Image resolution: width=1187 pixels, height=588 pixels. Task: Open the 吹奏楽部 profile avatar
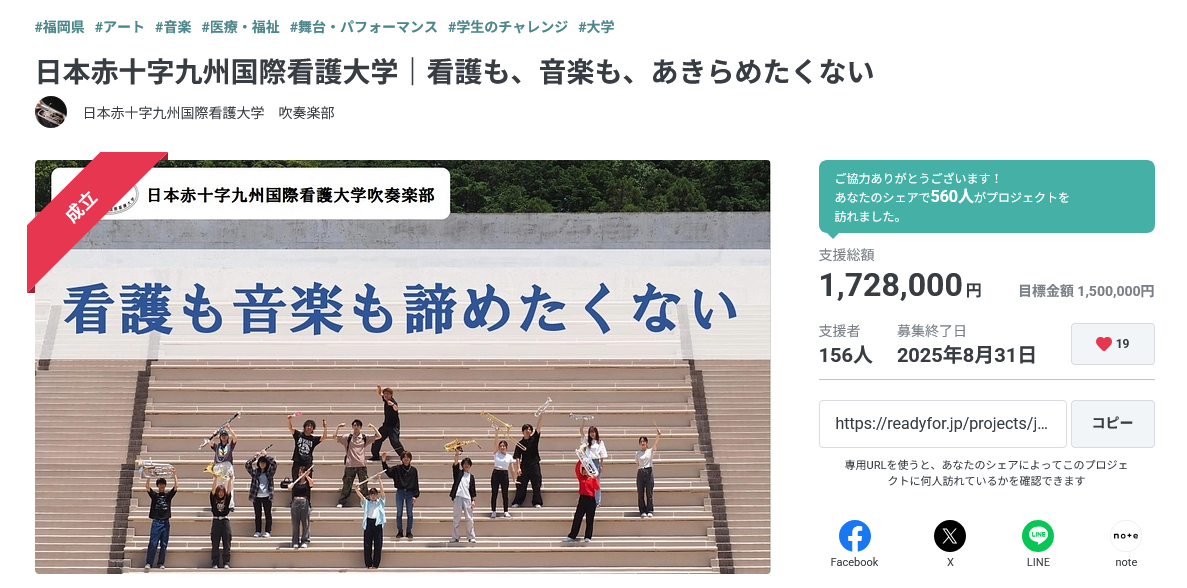coord(51,112)
